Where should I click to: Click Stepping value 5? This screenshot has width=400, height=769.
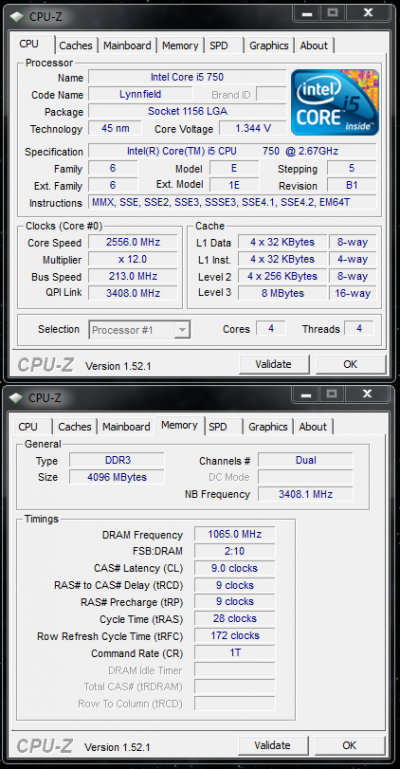352,168
